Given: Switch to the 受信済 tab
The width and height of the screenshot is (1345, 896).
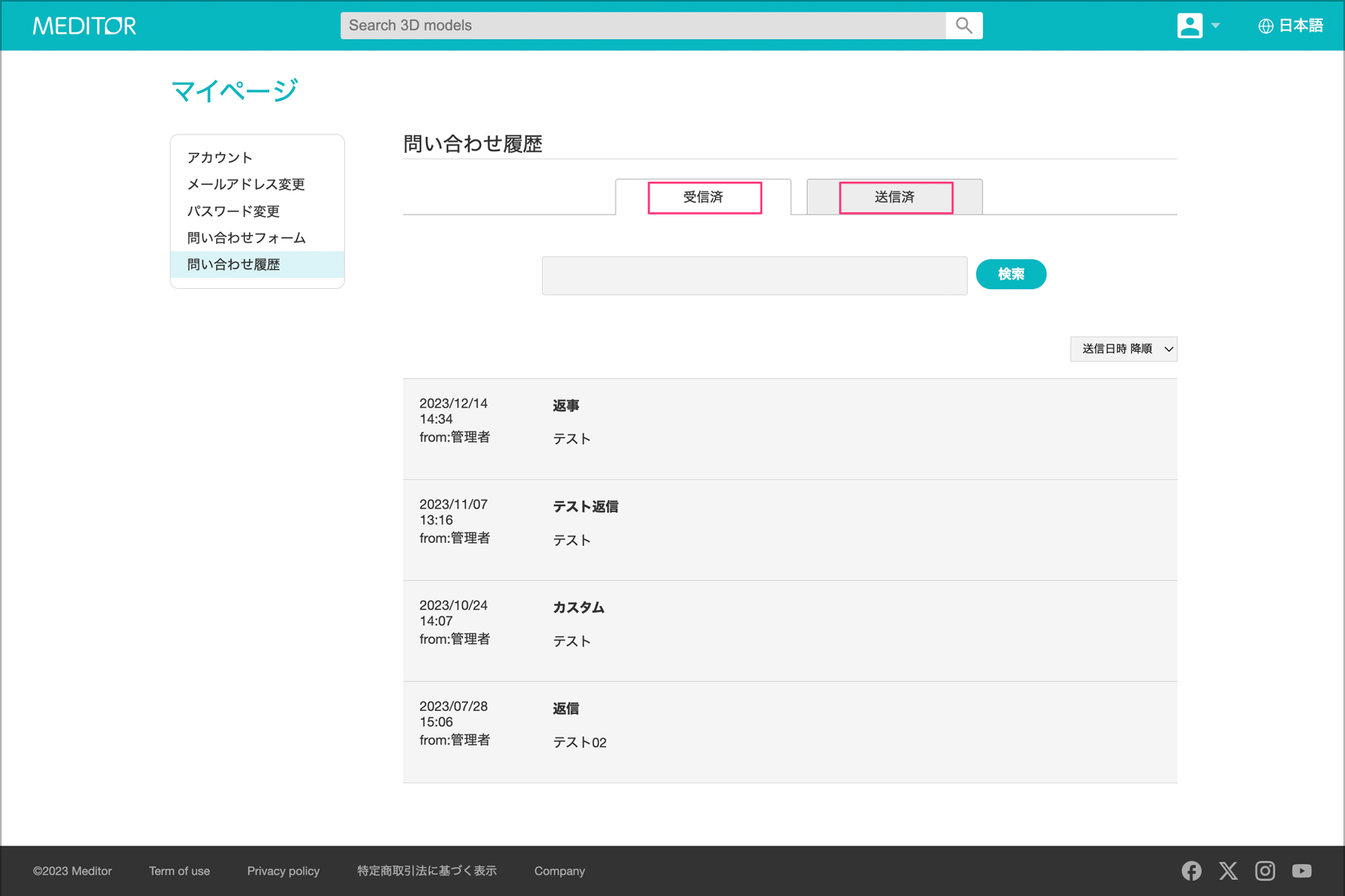Looking at the screenshot, I should click(x=704, y=197).
